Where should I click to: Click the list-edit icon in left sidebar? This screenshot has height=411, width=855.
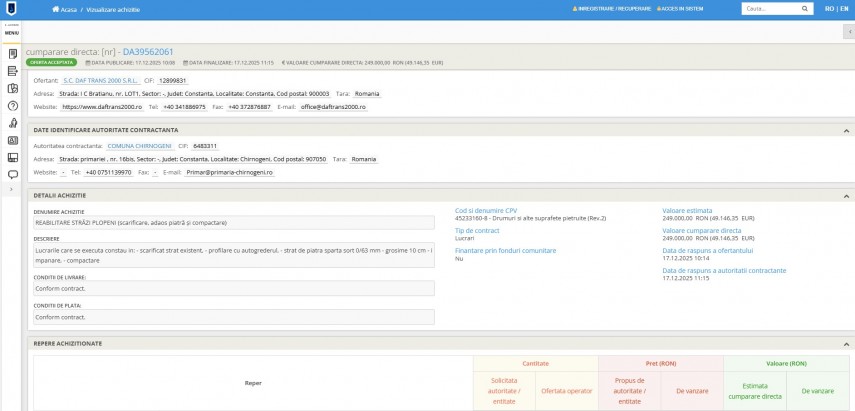[x=12, y=70]
